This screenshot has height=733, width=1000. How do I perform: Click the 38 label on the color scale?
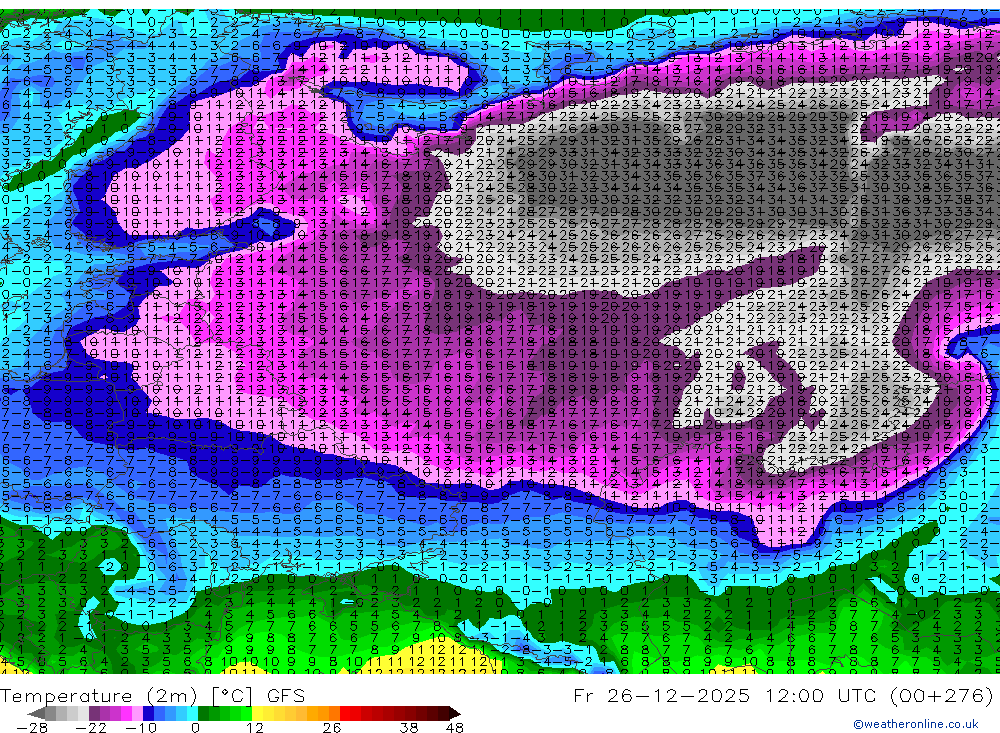coord(409,728)
